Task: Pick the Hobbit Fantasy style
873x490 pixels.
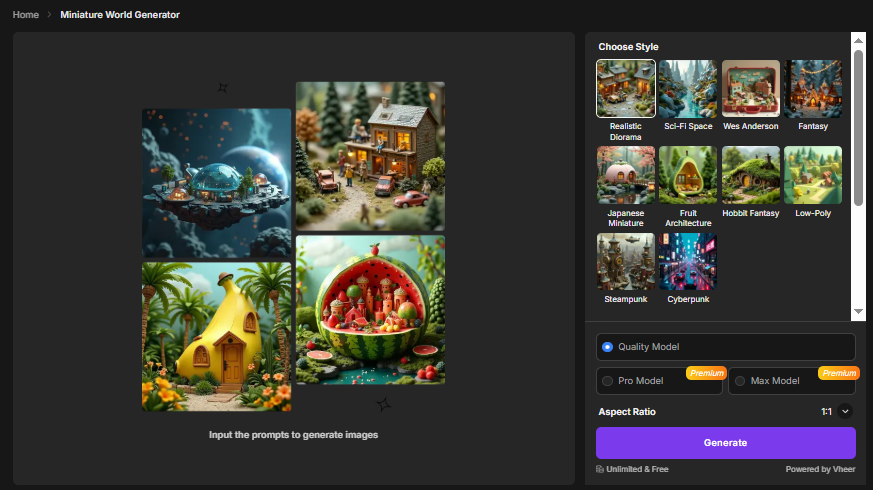Action: [x=750, y=175]
